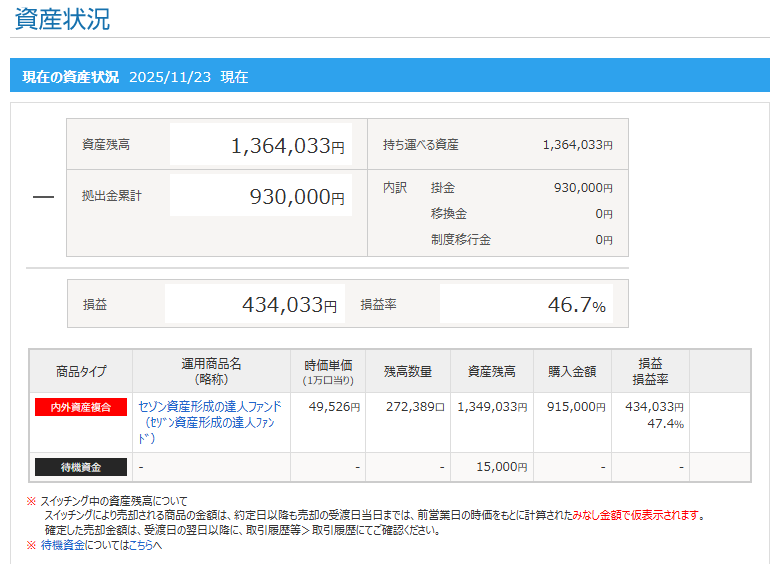Click the 運用商品名 (略称) column header

pyautogui.click(x=211, y=371)
